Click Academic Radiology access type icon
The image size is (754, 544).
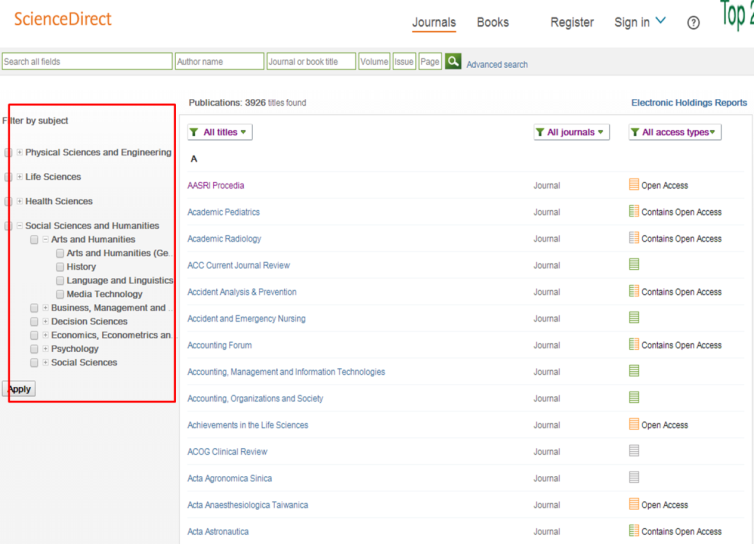click(x=634, y=238)
